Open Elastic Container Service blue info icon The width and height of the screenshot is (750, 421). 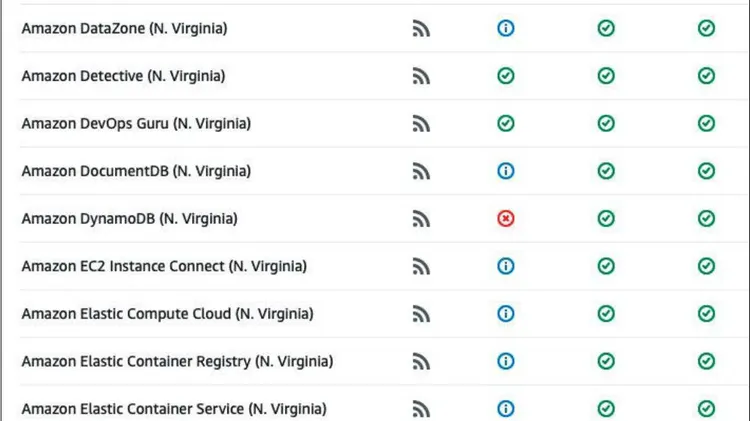coord(506,409)
